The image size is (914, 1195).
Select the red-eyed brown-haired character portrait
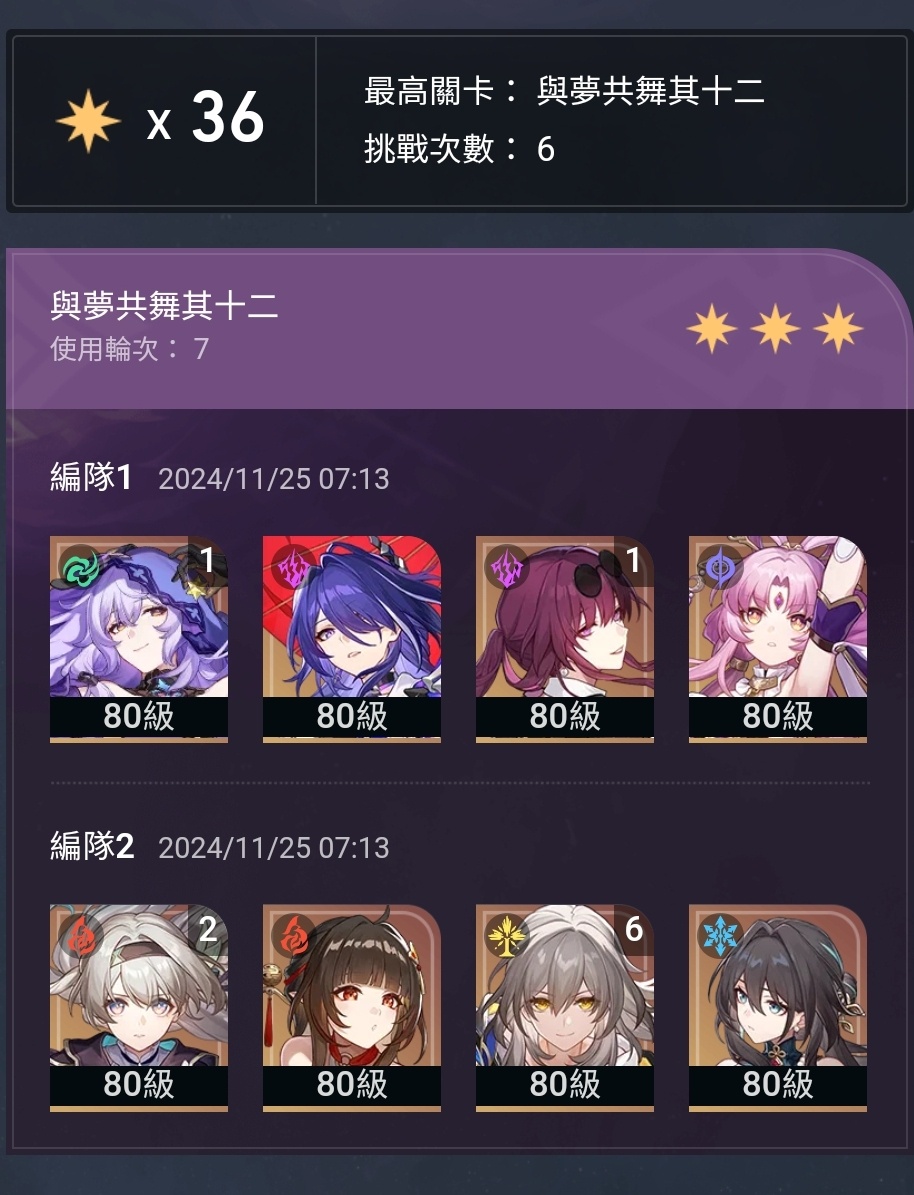coord(351,1008)
